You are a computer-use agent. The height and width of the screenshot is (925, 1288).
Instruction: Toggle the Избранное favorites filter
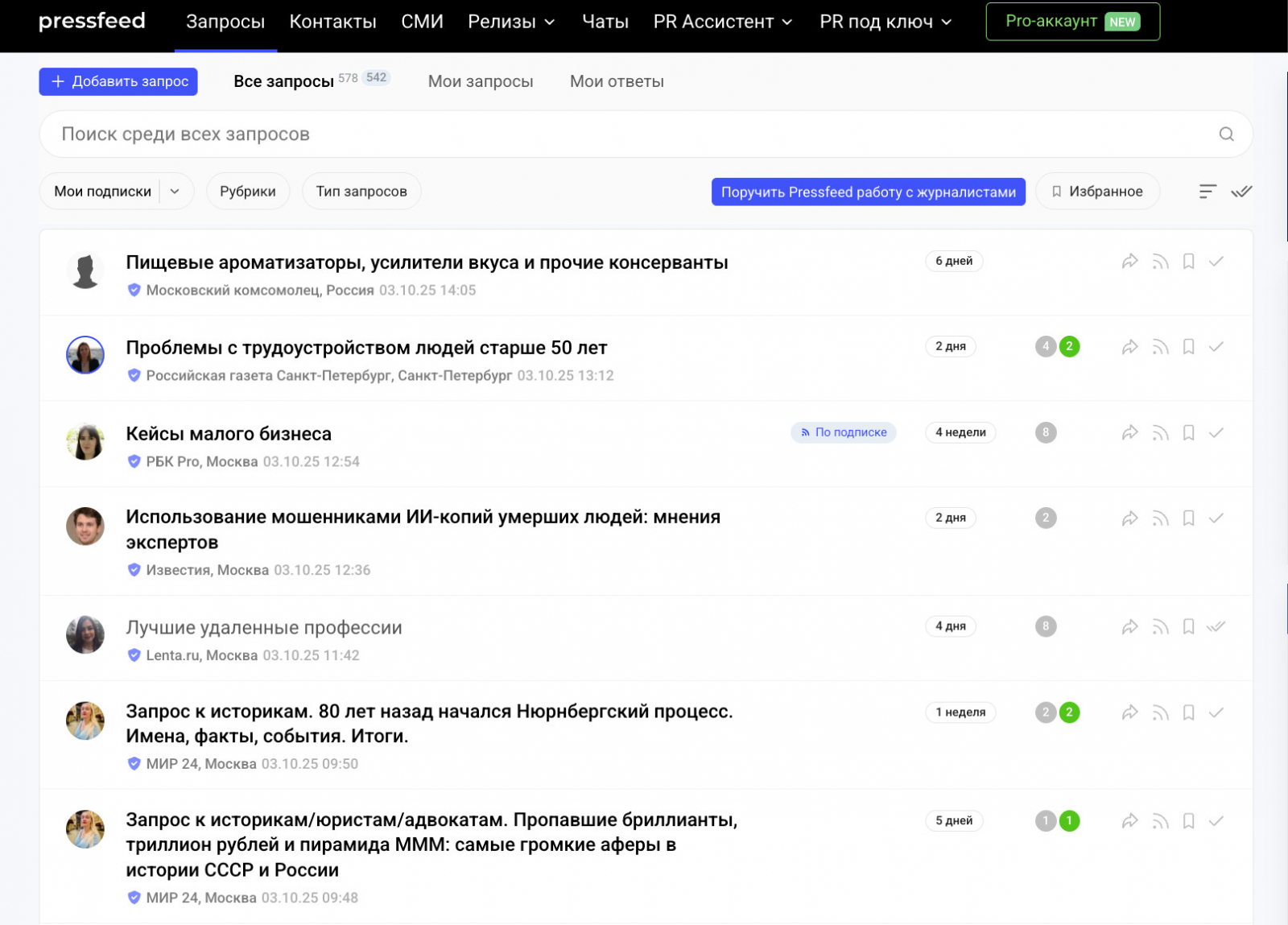(x=1097, y=192)
